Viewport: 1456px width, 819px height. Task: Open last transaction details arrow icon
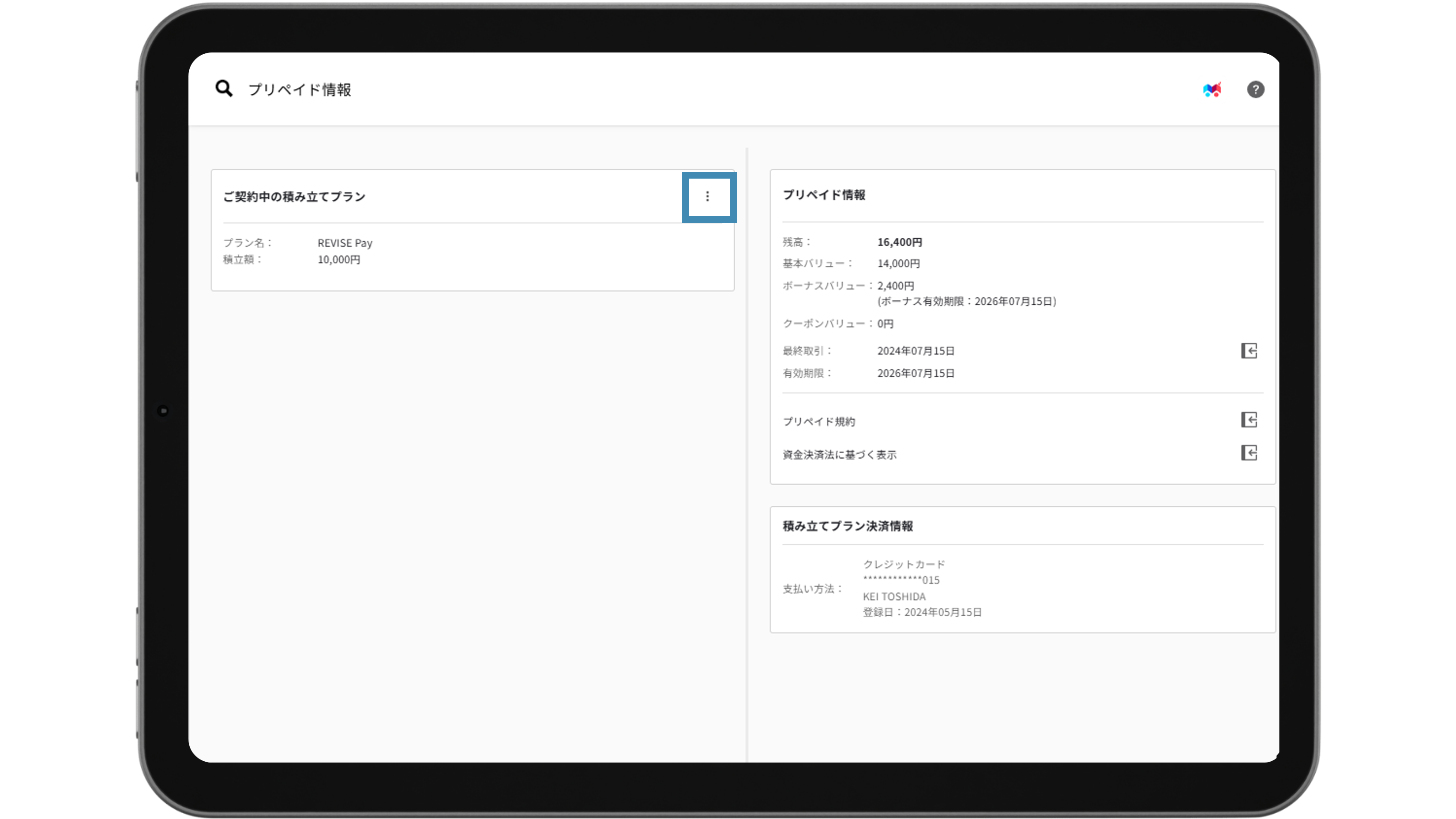[1249, 351]
